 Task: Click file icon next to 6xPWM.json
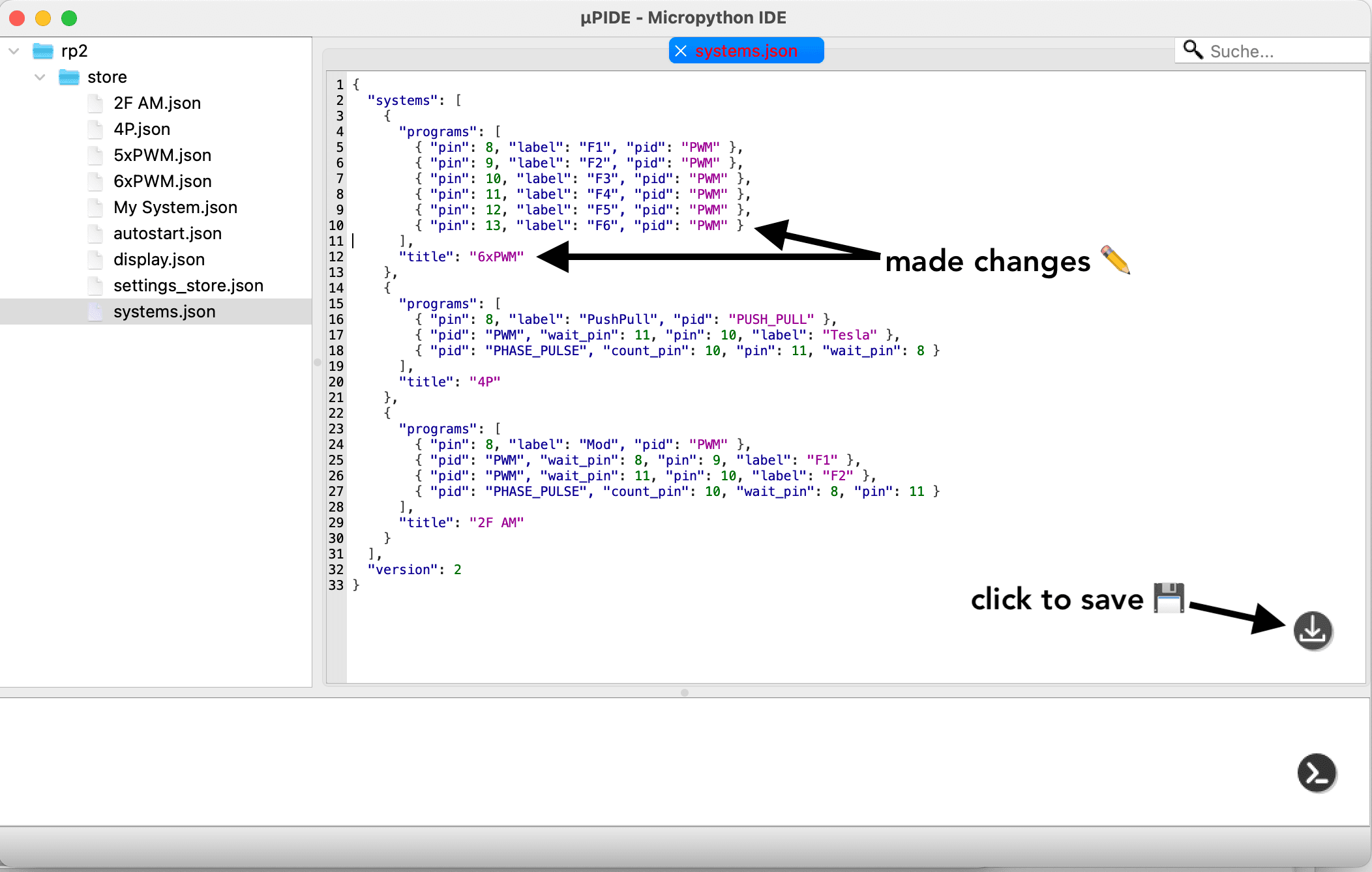point(96,181)
